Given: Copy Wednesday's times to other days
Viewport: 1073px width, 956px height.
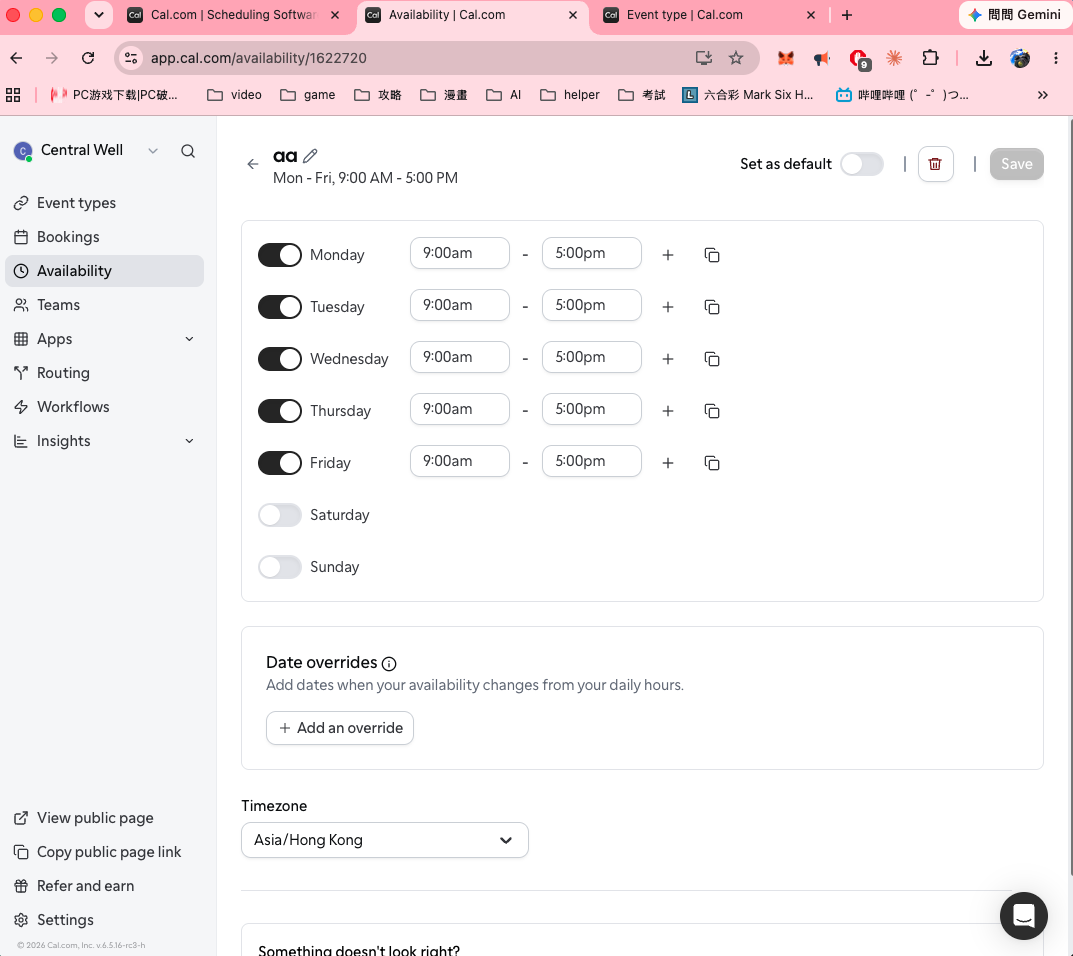Looking at the screenshot, I should click(x=712, y=359).
